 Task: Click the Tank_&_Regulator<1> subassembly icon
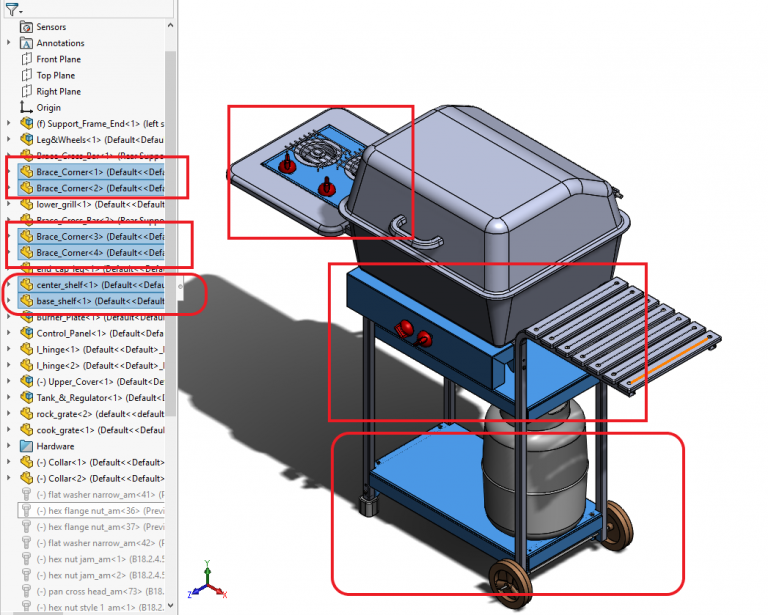27,397
